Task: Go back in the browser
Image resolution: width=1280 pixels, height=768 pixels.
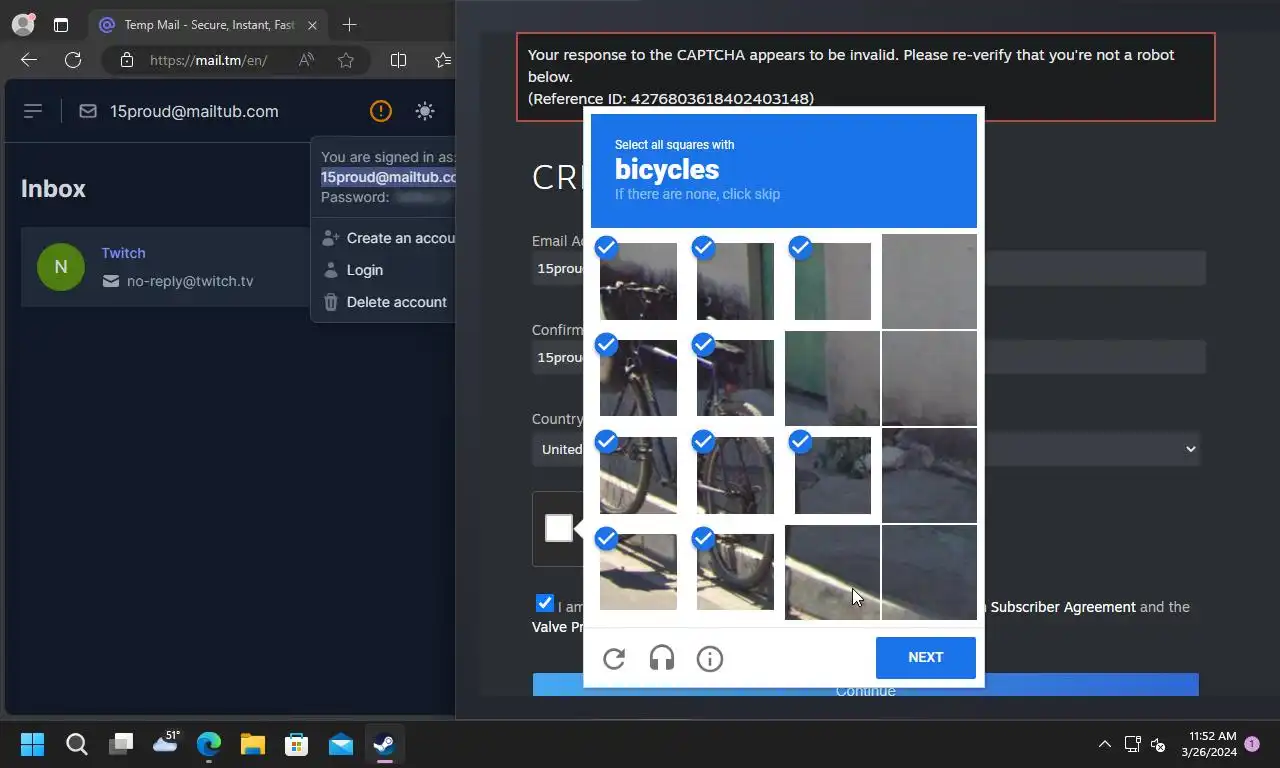Action: 29,60
